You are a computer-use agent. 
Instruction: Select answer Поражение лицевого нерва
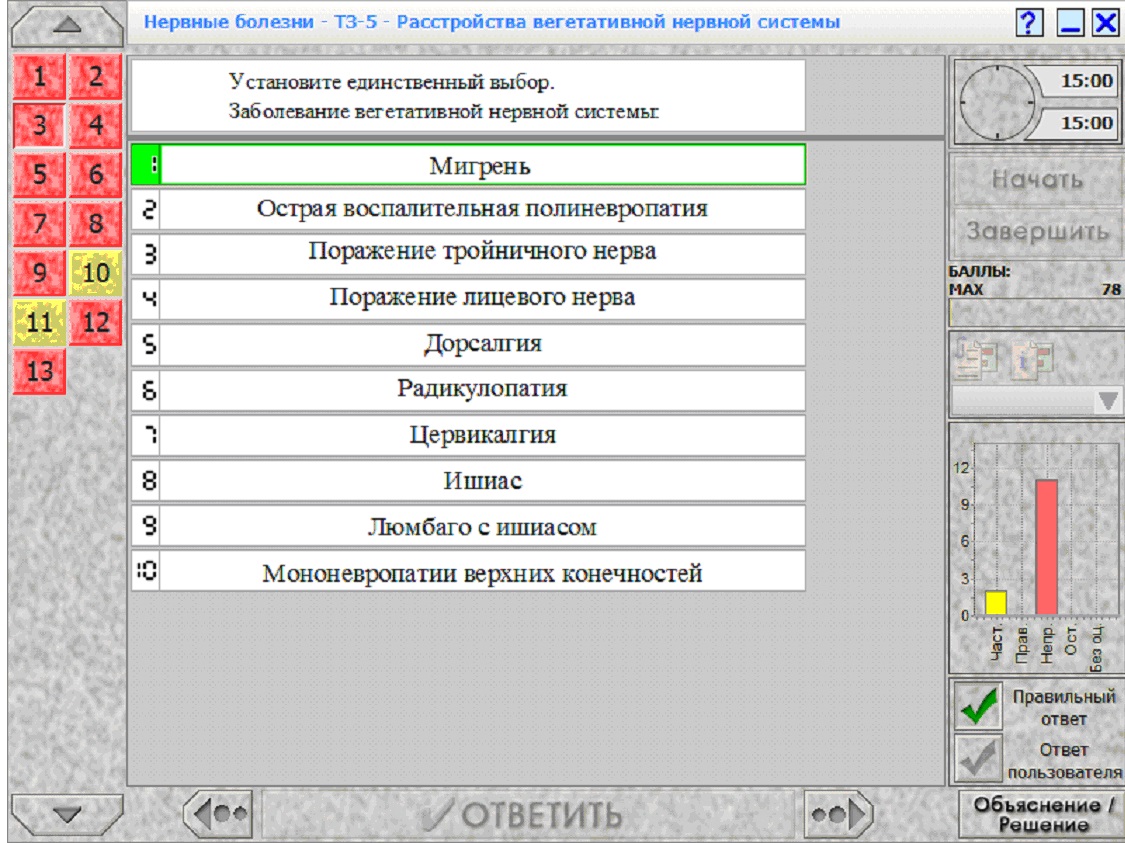tap(469, 298)
